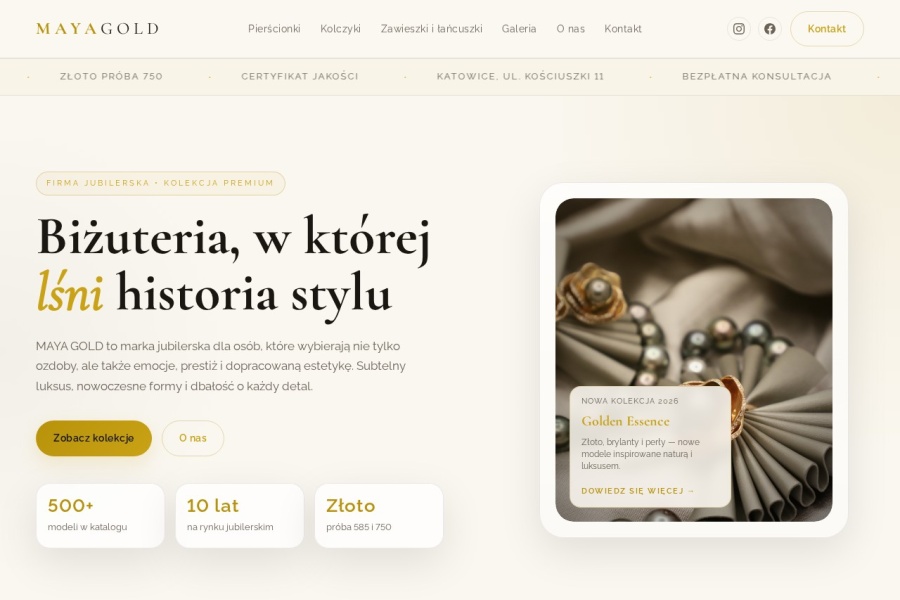
Task: Open the Pierścionki menu item
Action: click(x=274, y=29)
